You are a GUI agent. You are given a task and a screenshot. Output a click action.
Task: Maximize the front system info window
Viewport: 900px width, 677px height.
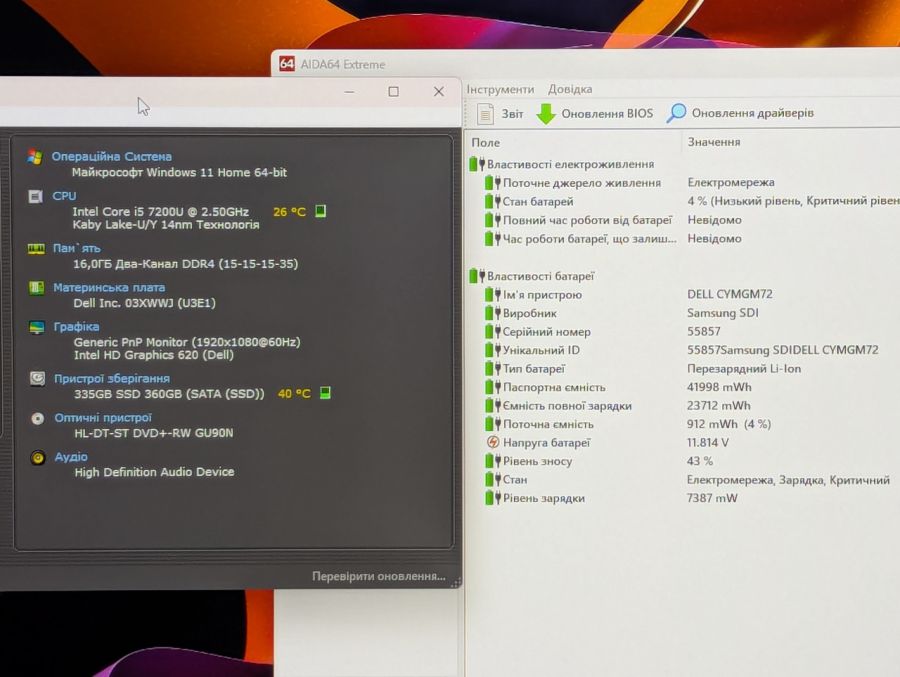pyautogui.click(x=393, y=91)
